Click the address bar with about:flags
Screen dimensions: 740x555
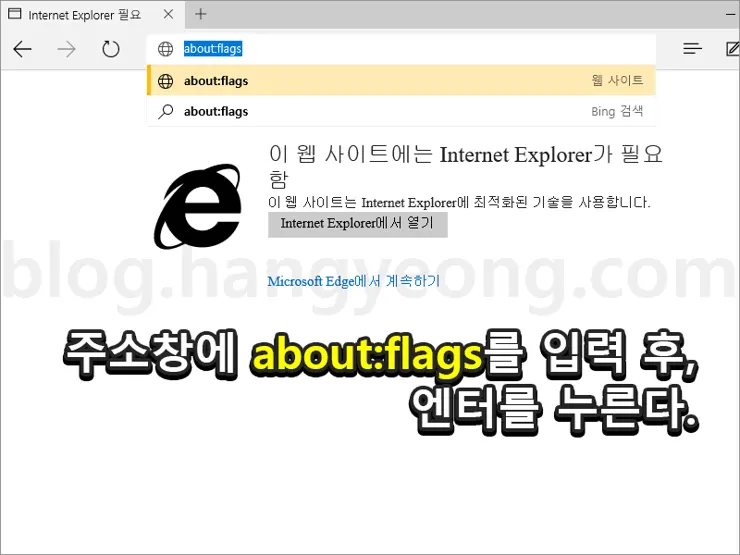pos(401,49)
